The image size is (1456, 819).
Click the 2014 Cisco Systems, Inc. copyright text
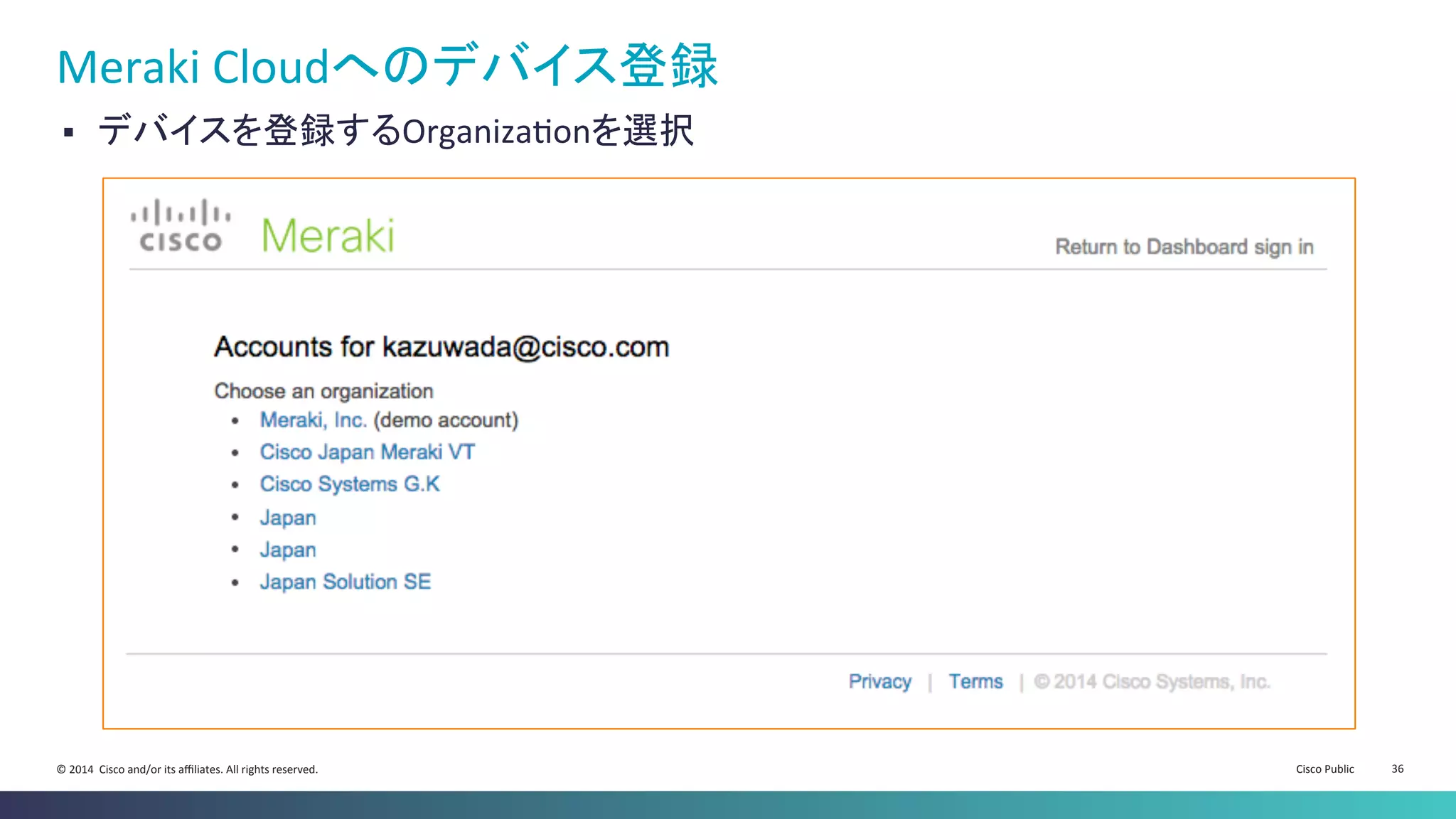pos(1152,682)
